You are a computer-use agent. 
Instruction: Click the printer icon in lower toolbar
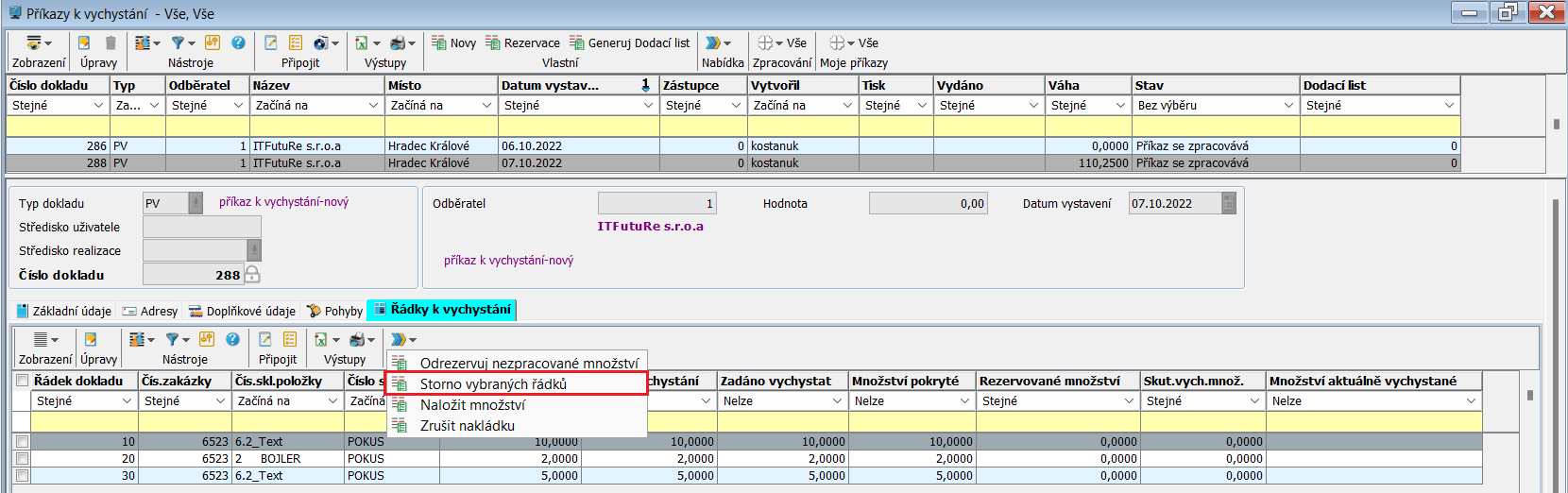tap(357, 339)
